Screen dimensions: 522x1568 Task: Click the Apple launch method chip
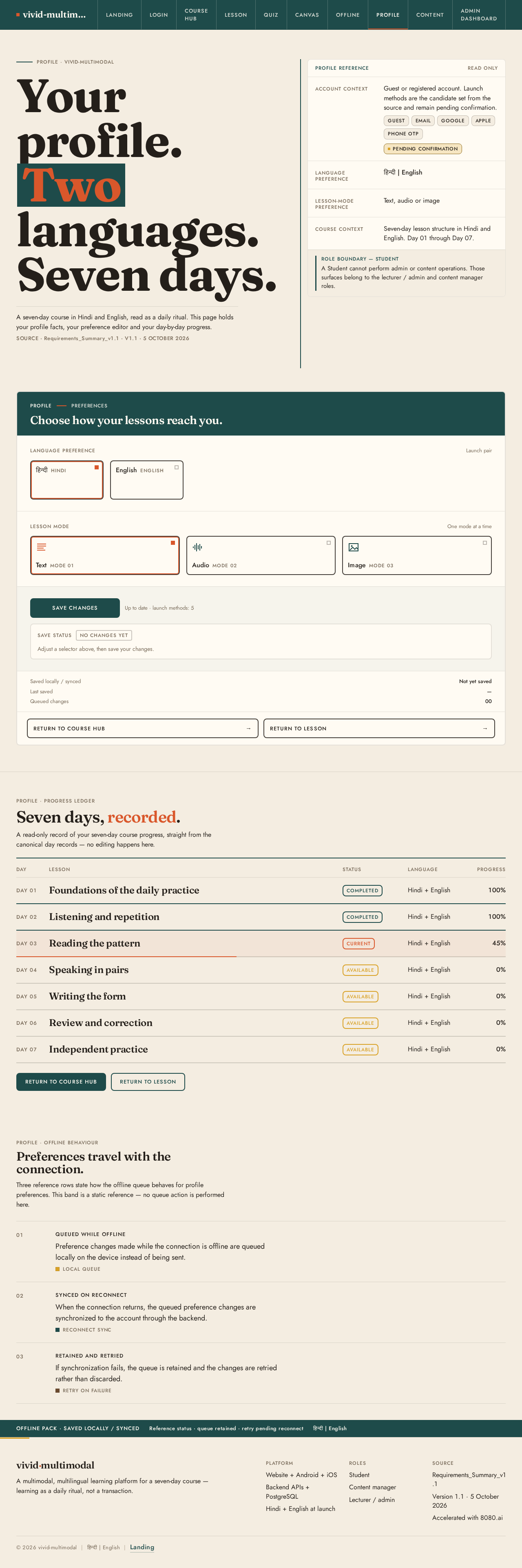tap(483, 121)
